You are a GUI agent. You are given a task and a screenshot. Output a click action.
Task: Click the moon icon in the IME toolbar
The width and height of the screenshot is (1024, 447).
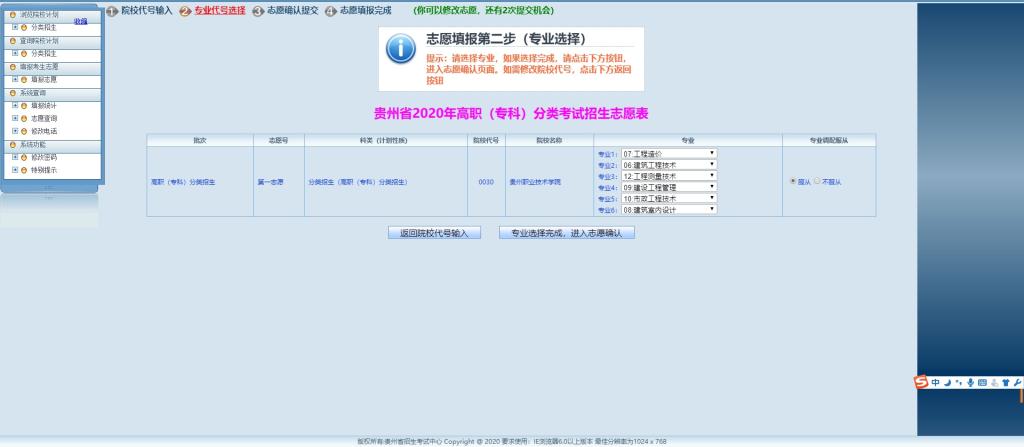947,382
